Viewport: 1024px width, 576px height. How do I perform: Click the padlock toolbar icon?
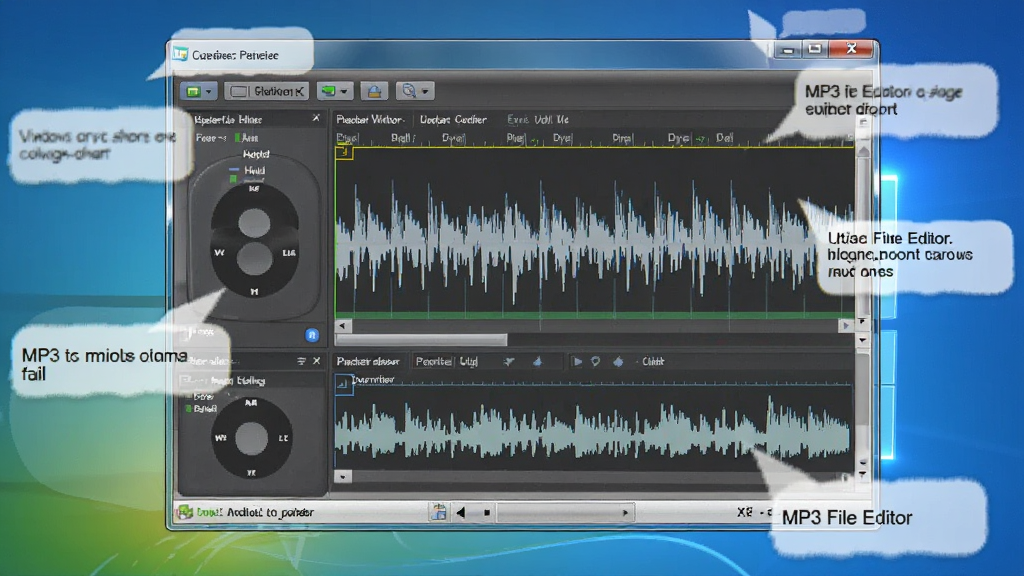374,91
